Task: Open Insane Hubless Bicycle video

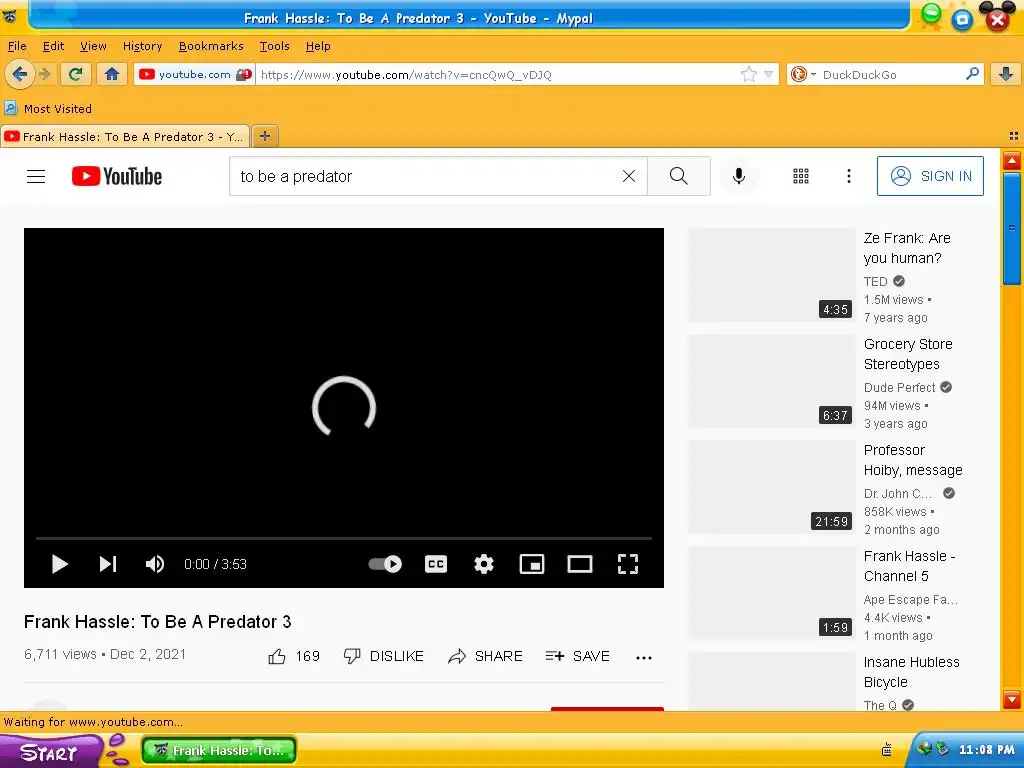Action: click(911, 671)
